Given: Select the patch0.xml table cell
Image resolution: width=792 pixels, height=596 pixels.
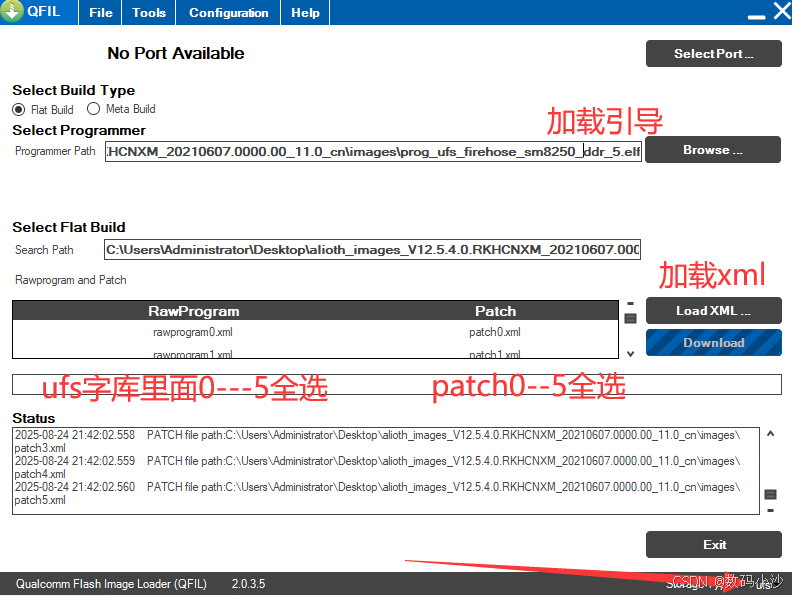Looking at the screenshot, I should coord(494,332).
